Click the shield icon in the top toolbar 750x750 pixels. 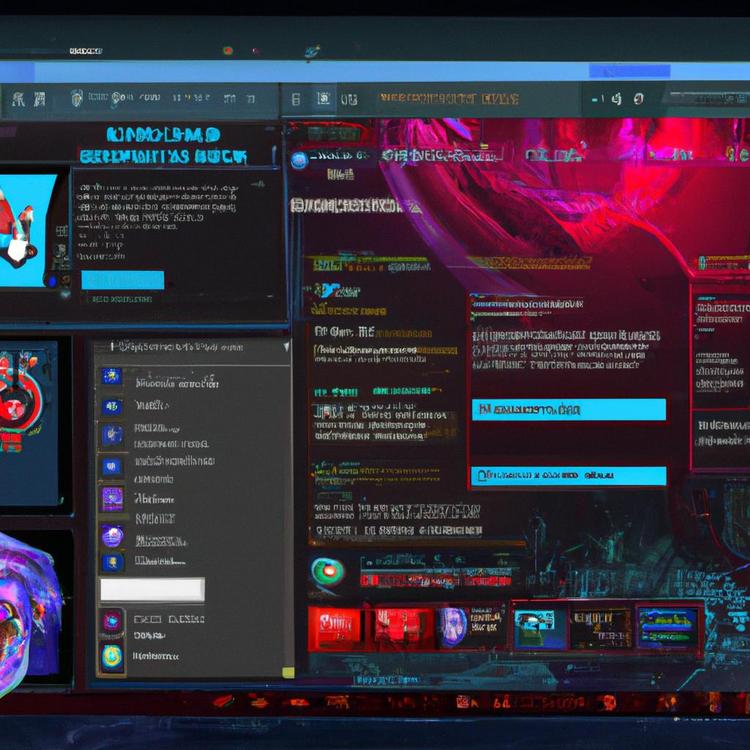pyautogui.click(x=77, y=98)
